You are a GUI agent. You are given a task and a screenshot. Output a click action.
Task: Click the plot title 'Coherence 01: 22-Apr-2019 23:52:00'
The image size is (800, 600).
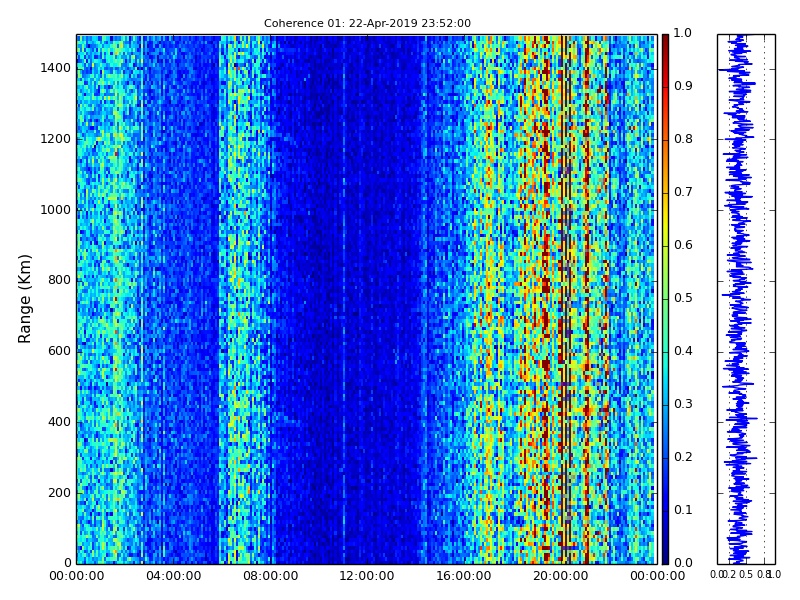point(367,23)
